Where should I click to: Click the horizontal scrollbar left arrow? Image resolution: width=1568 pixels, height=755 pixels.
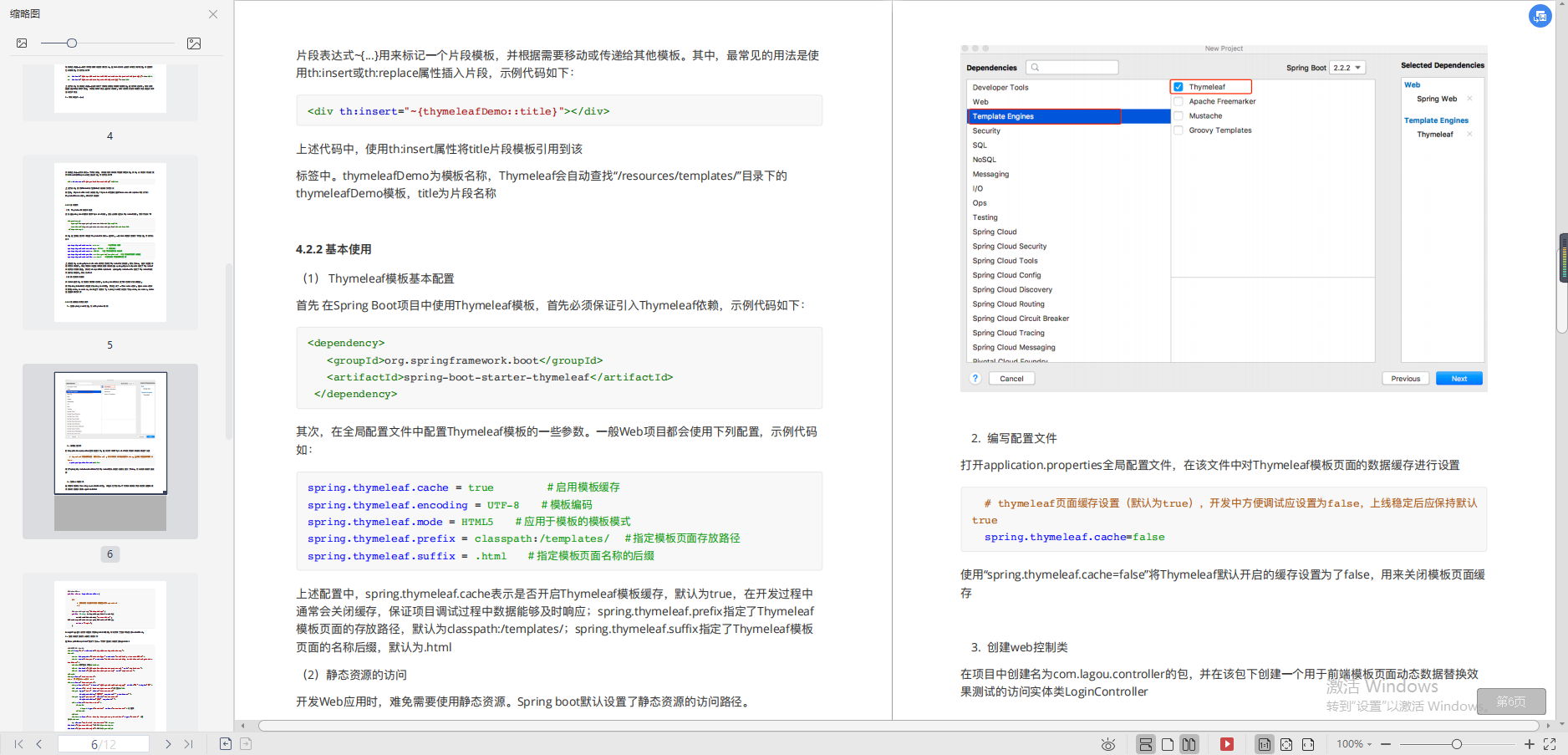click(242, 726)
